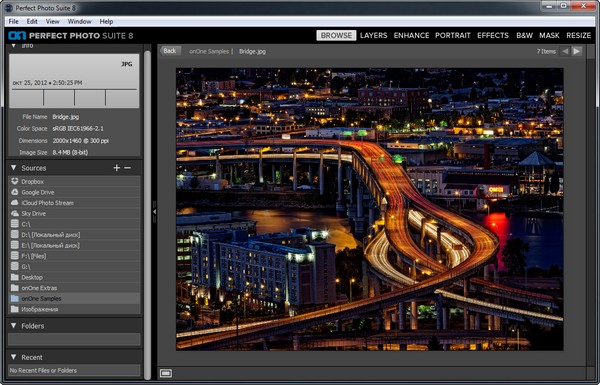Select the Desktop source row
Screen dimensions: 600x385
point(75,277)
